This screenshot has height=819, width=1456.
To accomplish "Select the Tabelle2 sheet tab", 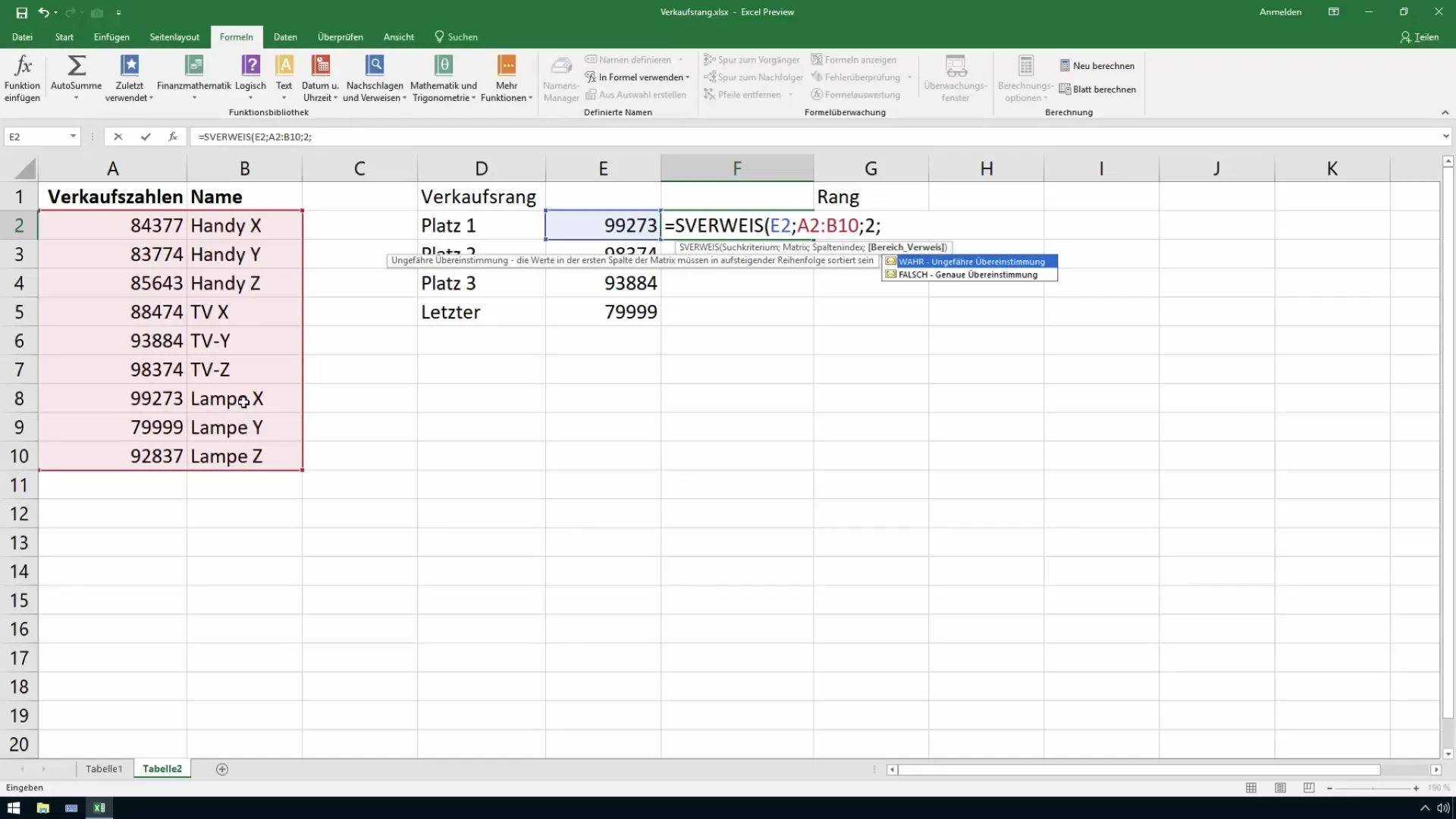I will (162, 769).
